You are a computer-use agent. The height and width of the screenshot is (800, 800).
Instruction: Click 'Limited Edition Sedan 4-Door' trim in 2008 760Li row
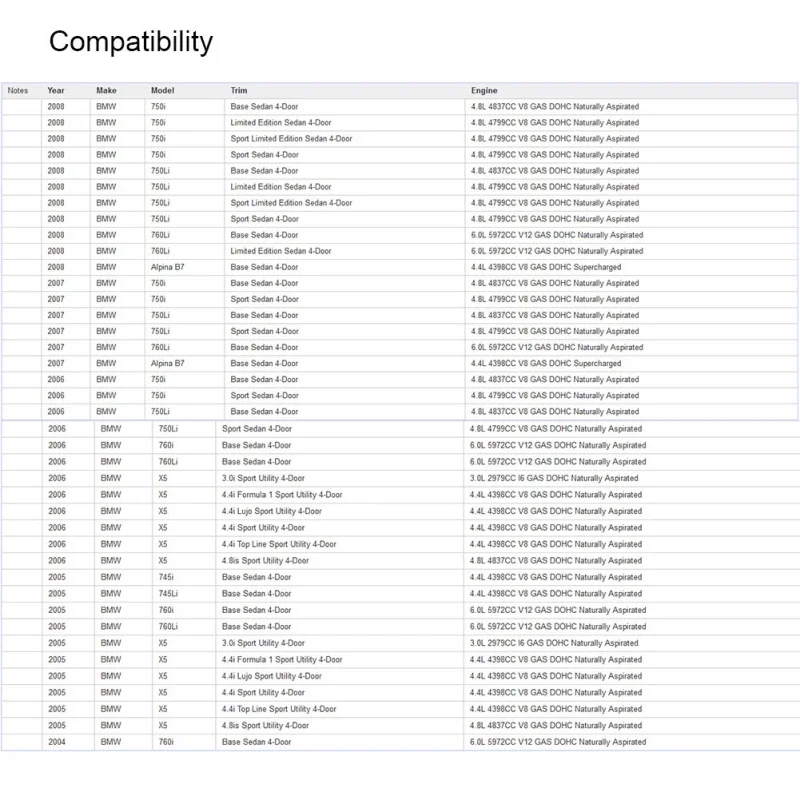281,251
